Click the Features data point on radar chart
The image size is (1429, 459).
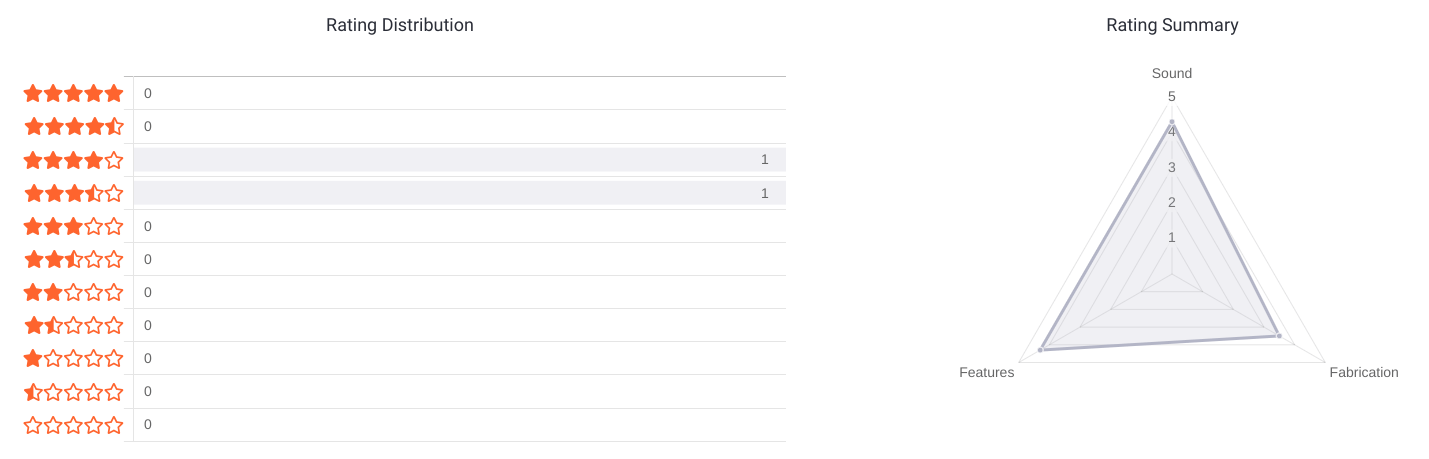pos(1041,349)
